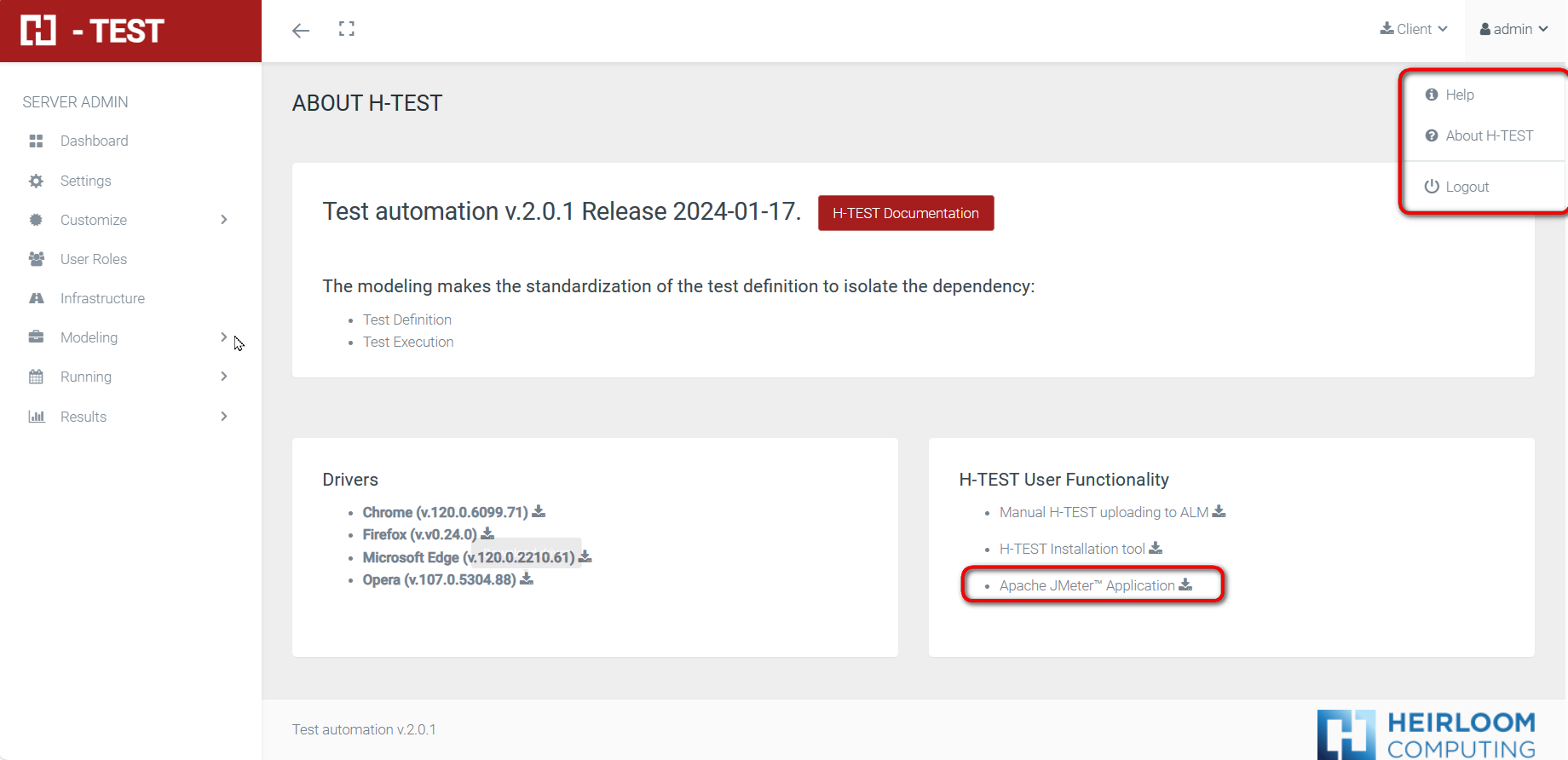Choose Logout from the admin menu
1568x760 pixels.
pyautogui.click(x=1467, y=187)
